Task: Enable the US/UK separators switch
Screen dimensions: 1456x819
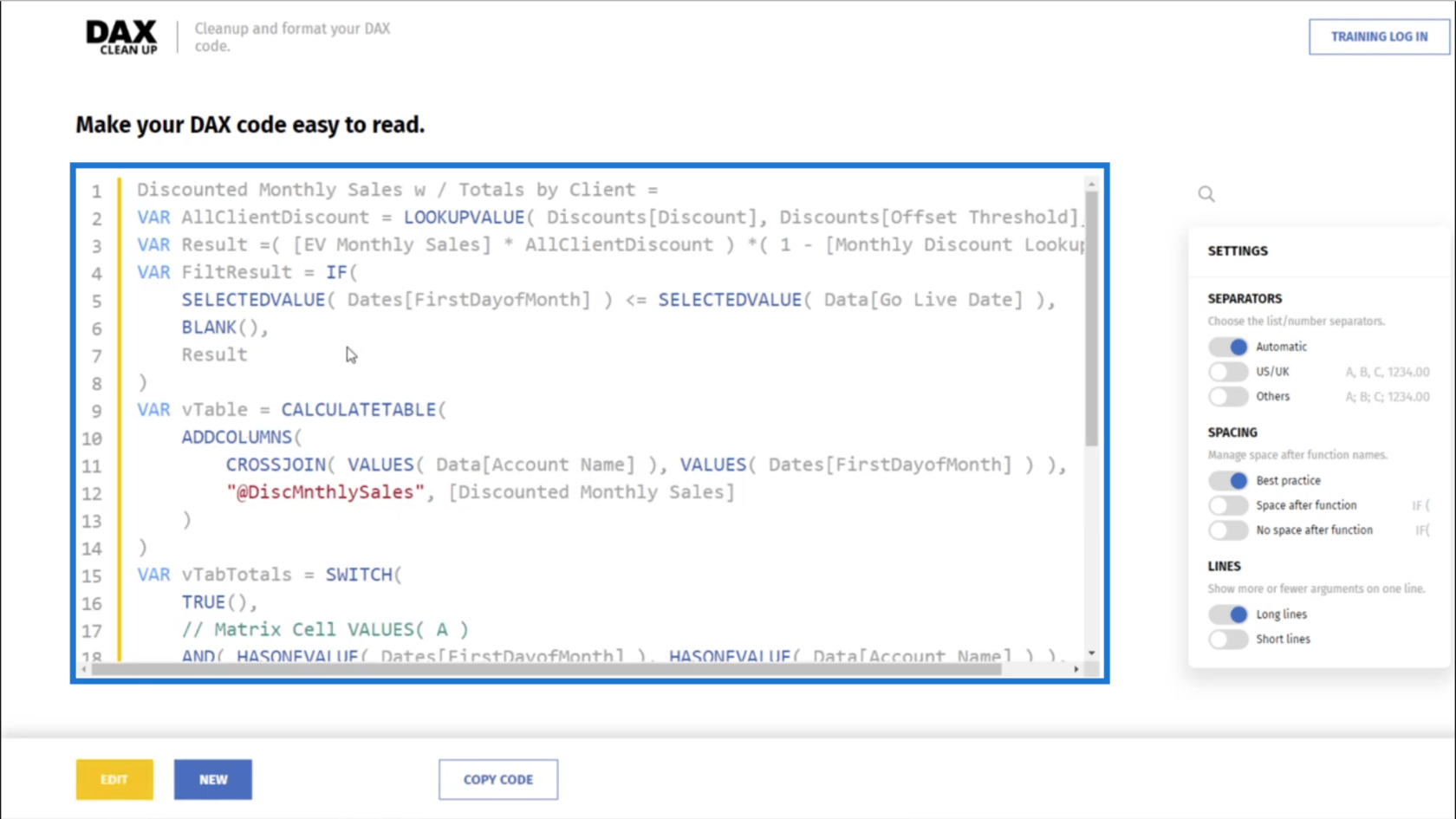Action: [x=1228, y=372]
